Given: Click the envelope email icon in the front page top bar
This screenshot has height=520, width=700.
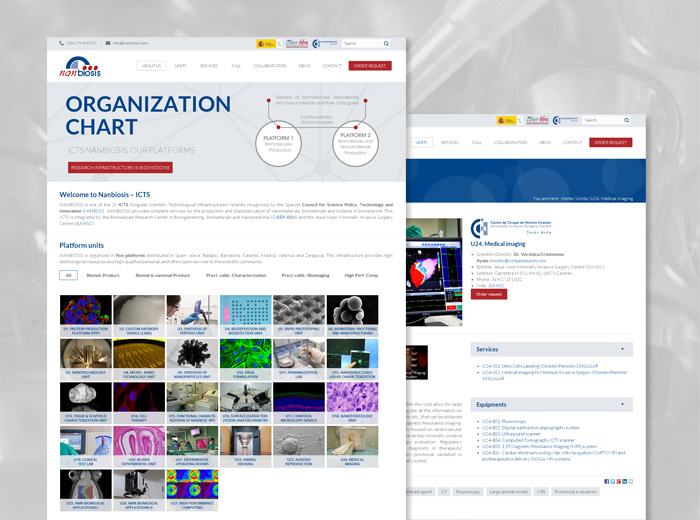Looking at the screenshot, I should pyautogui.click(x=108, y=43).
